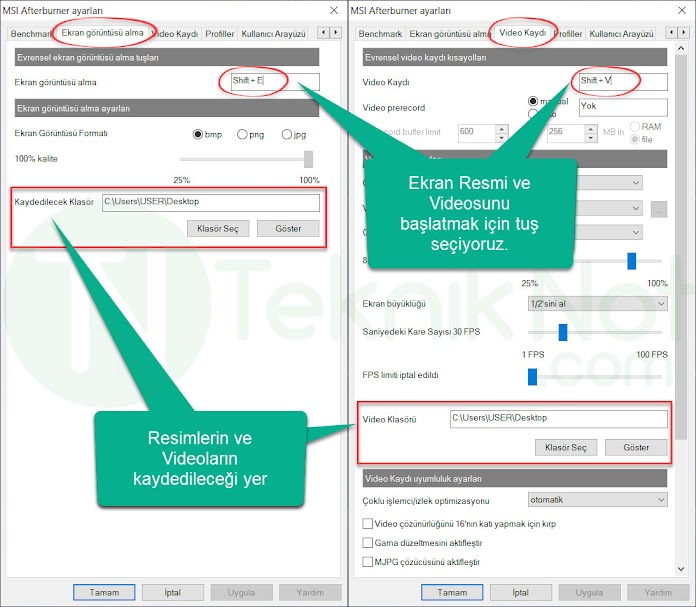696x607 pixels.
Task: Increase the 256 MB buffer value
Action: 591,129
